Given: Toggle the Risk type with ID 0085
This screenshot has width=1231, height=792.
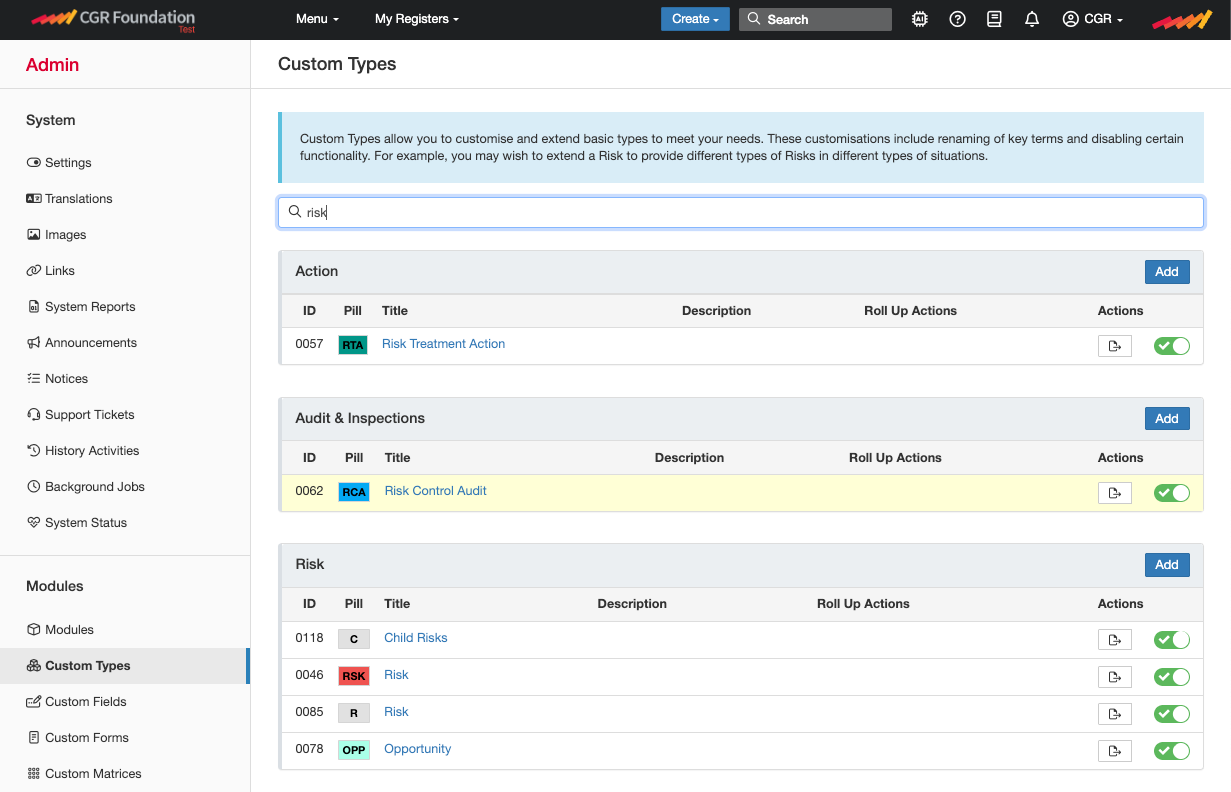Looking at the screenshot, I should 1171,714.
